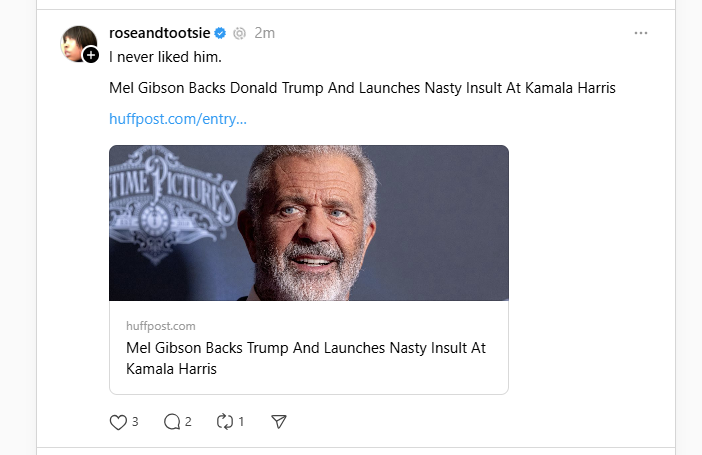702x455 pixels.
Task: Click the huffpost.com domain label in card
Action: pos(161,326)
